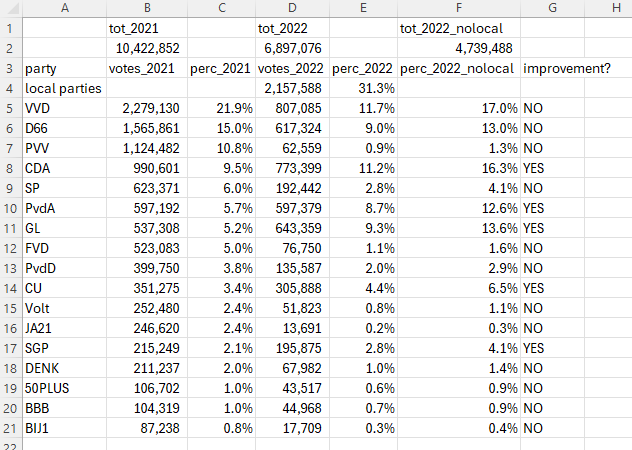
Task: Click the perc_2022 header cell
Action: pos(363,69)
